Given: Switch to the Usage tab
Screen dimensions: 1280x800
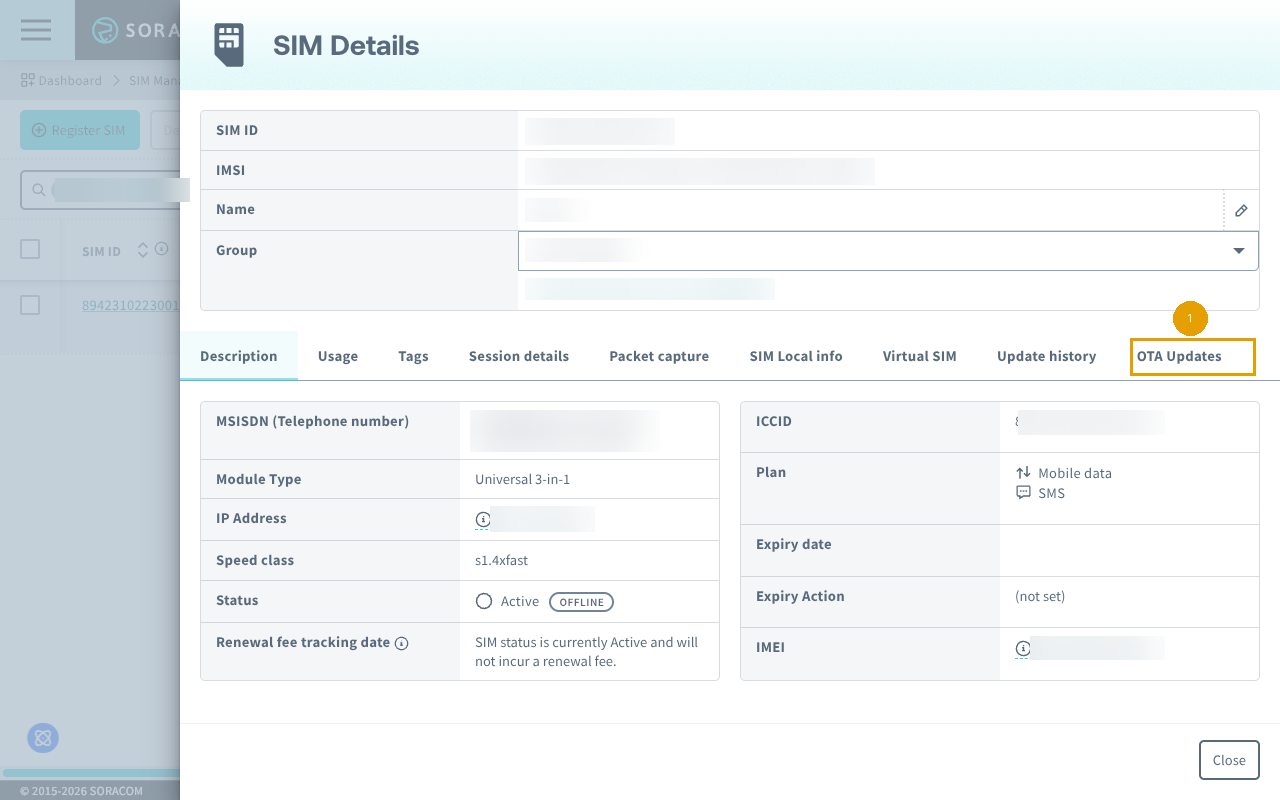Looking at the screenshot, I should 337,355.
